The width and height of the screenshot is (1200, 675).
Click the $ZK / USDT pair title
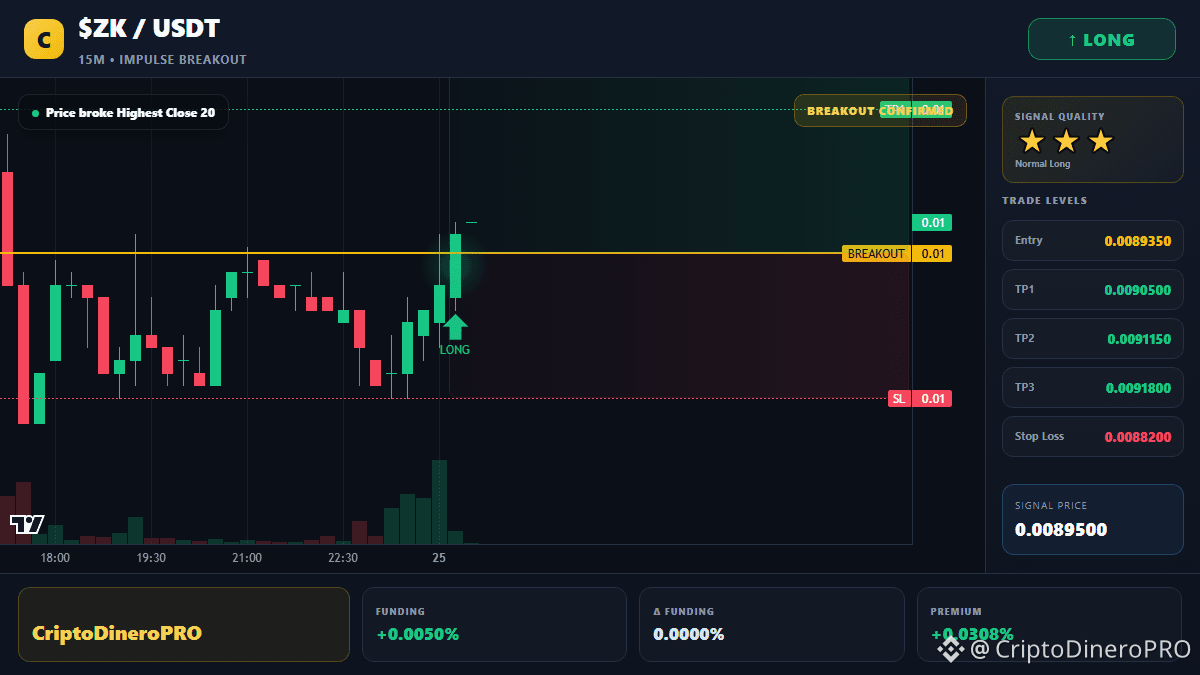(149, 30)
